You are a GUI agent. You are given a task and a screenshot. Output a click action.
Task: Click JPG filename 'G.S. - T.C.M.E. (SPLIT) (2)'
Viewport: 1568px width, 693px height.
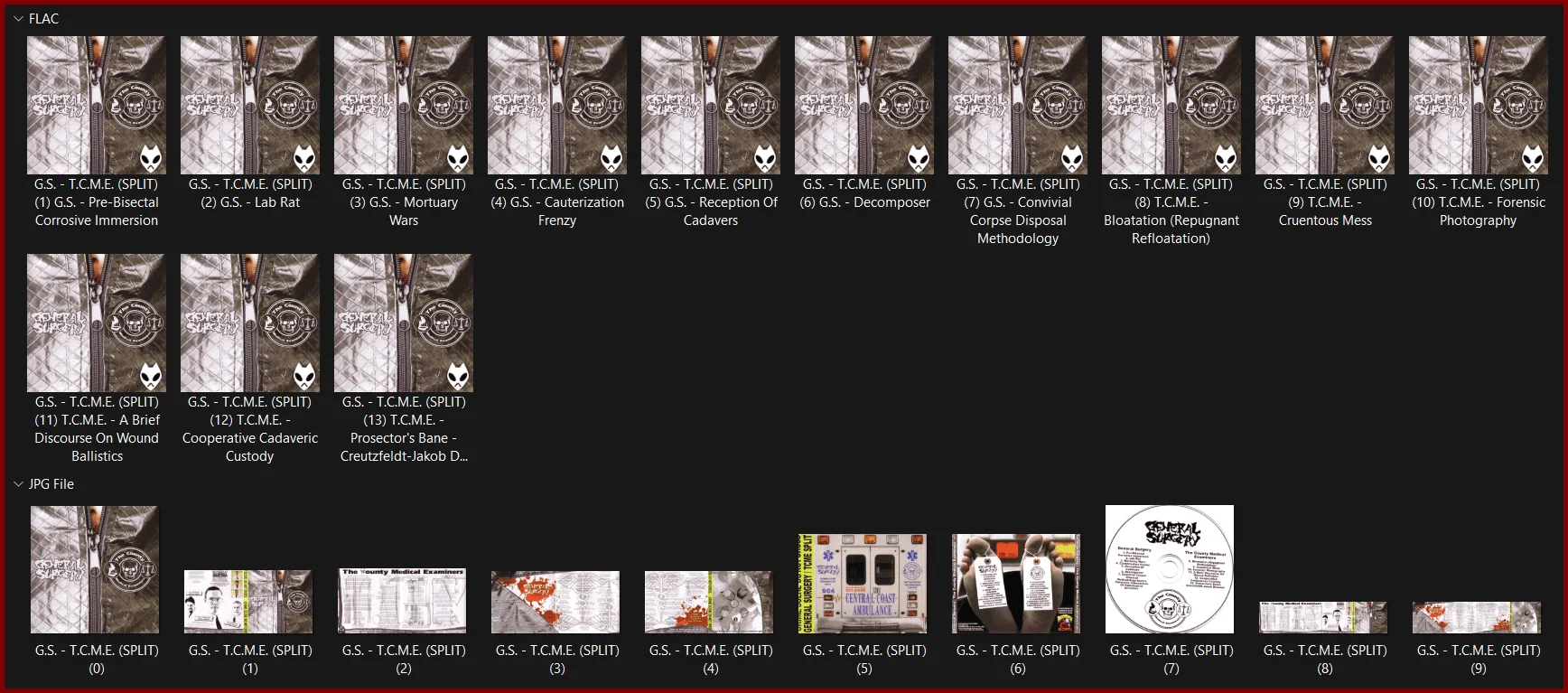pos(404,660)
